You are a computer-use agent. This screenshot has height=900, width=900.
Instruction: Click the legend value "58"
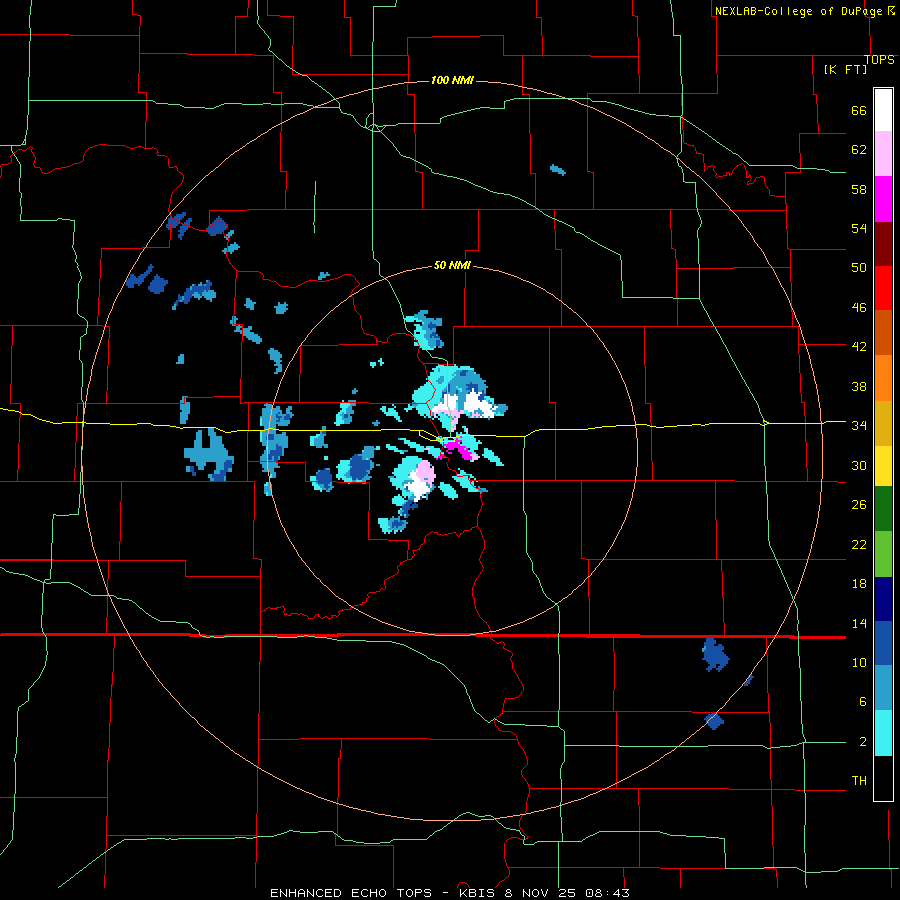859,189
